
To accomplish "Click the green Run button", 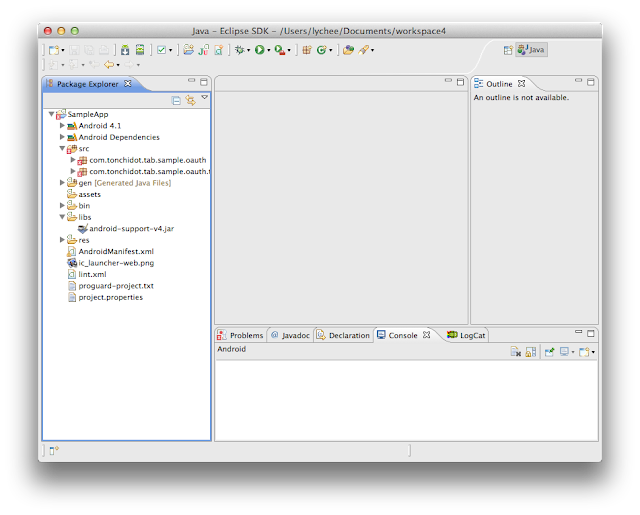I will pyautogui.click(x=260, y=50).
